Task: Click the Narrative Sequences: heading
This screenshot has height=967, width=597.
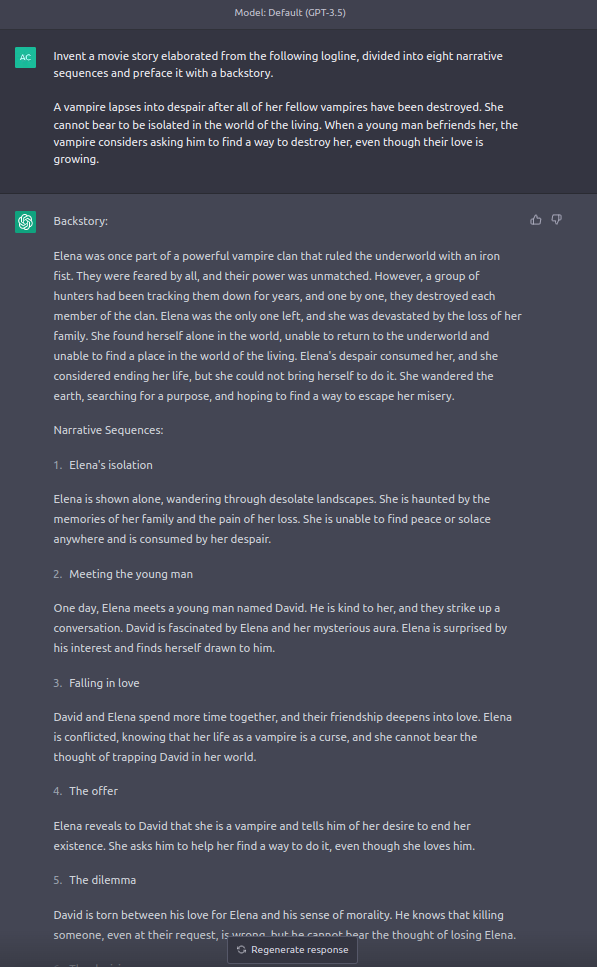Action: [x=109, y=430]
